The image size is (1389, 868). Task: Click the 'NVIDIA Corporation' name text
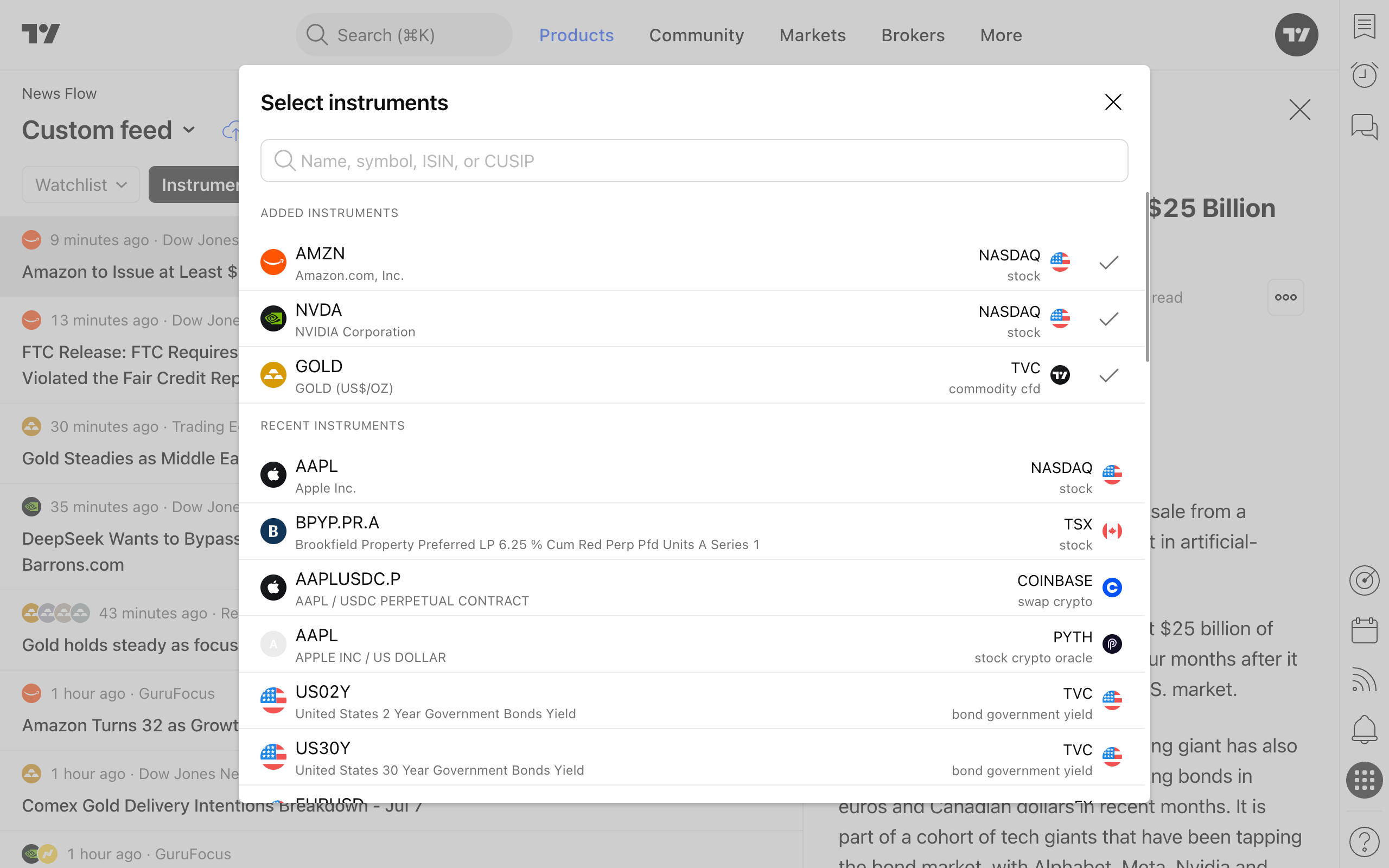coord(355,332)
